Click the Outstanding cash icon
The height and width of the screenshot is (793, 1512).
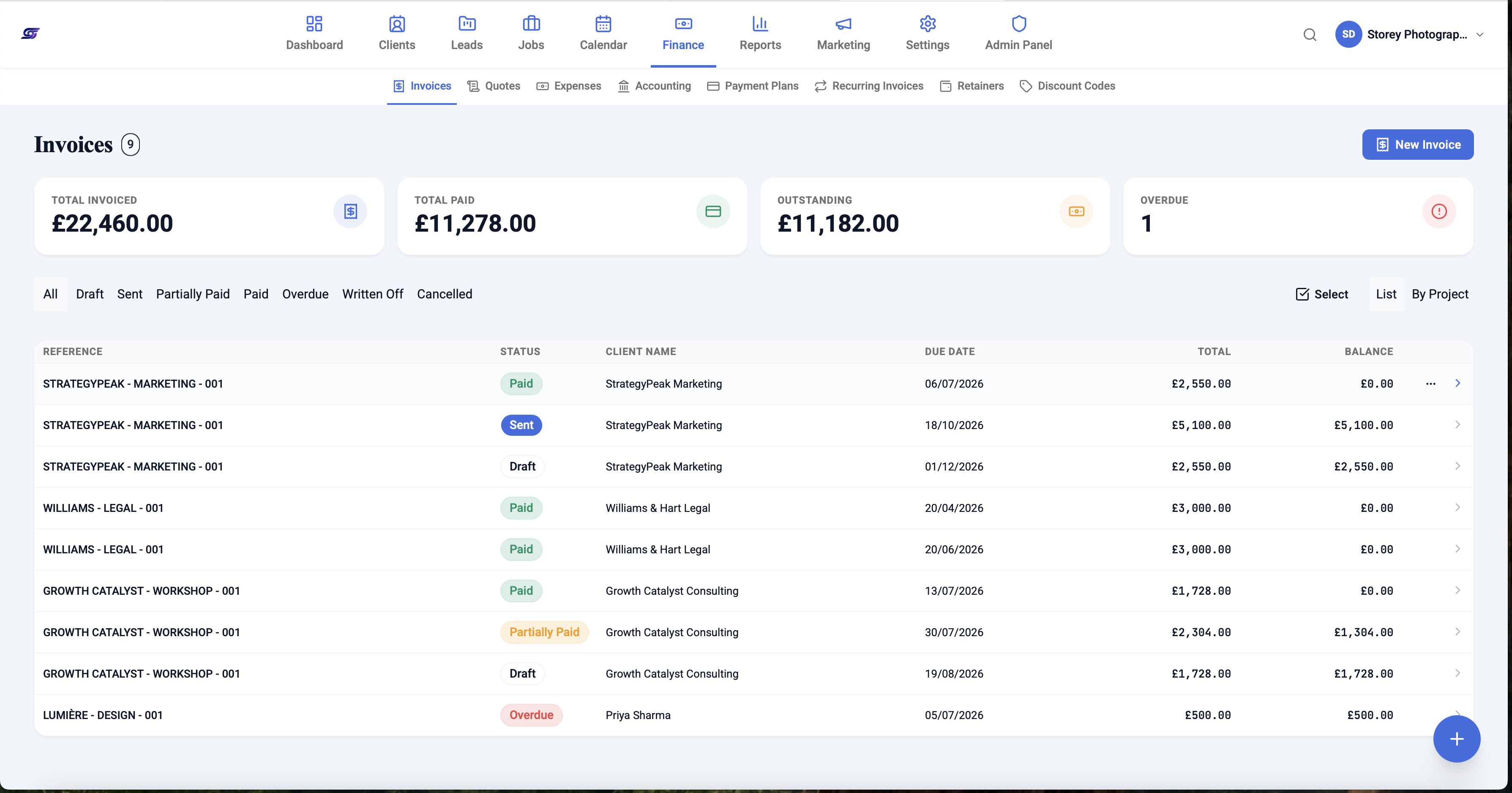click(1076, 211)
